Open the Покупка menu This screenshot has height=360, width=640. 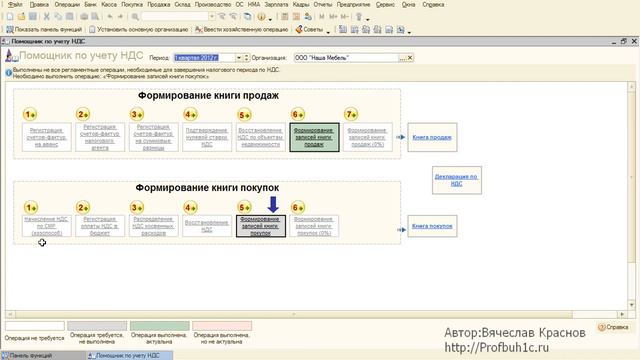point(132,4)
